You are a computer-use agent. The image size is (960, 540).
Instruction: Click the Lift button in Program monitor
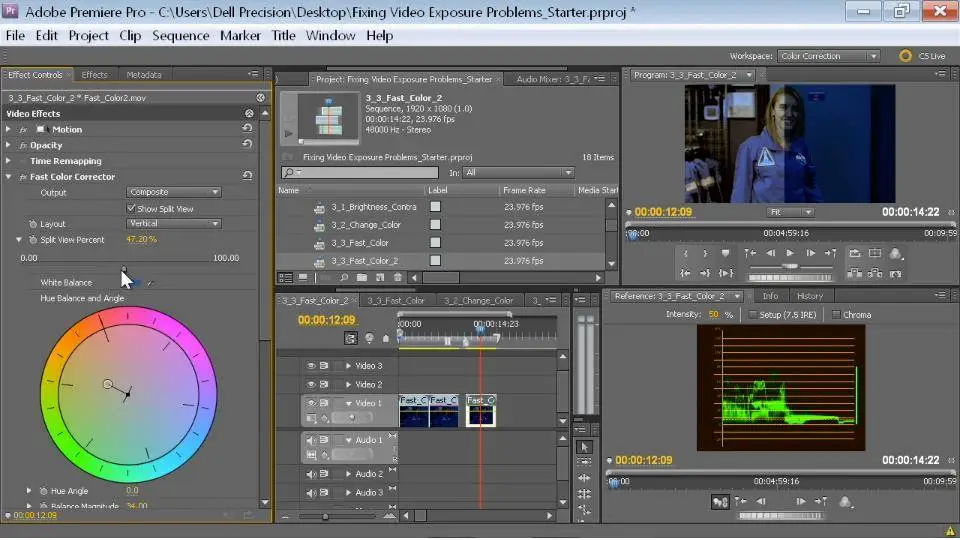click(855, 273)
